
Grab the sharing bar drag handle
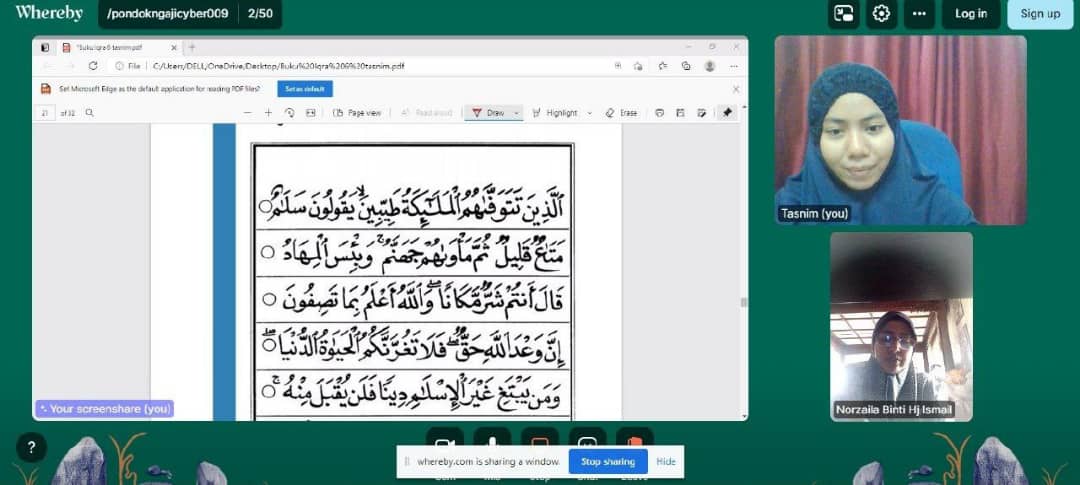point(406,462)
